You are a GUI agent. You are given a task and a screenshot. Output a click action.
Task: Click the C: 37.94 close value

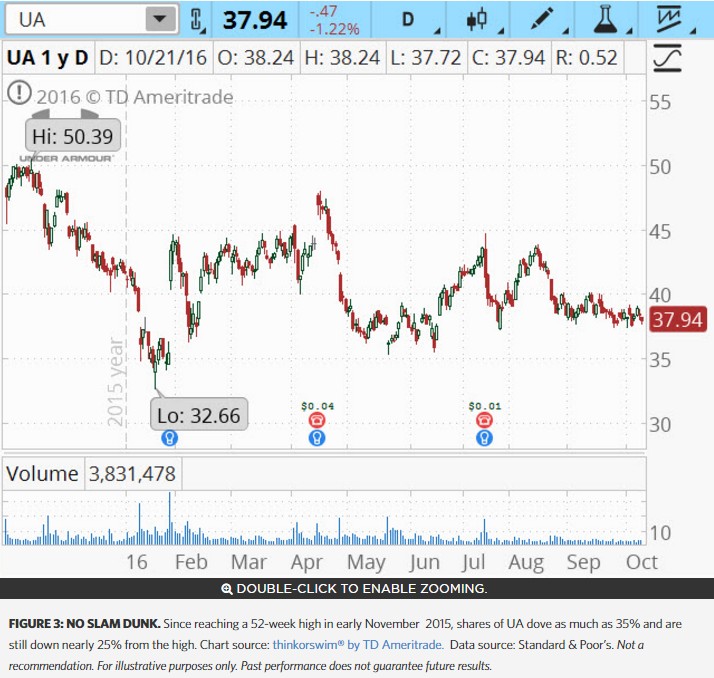point(508,58)
